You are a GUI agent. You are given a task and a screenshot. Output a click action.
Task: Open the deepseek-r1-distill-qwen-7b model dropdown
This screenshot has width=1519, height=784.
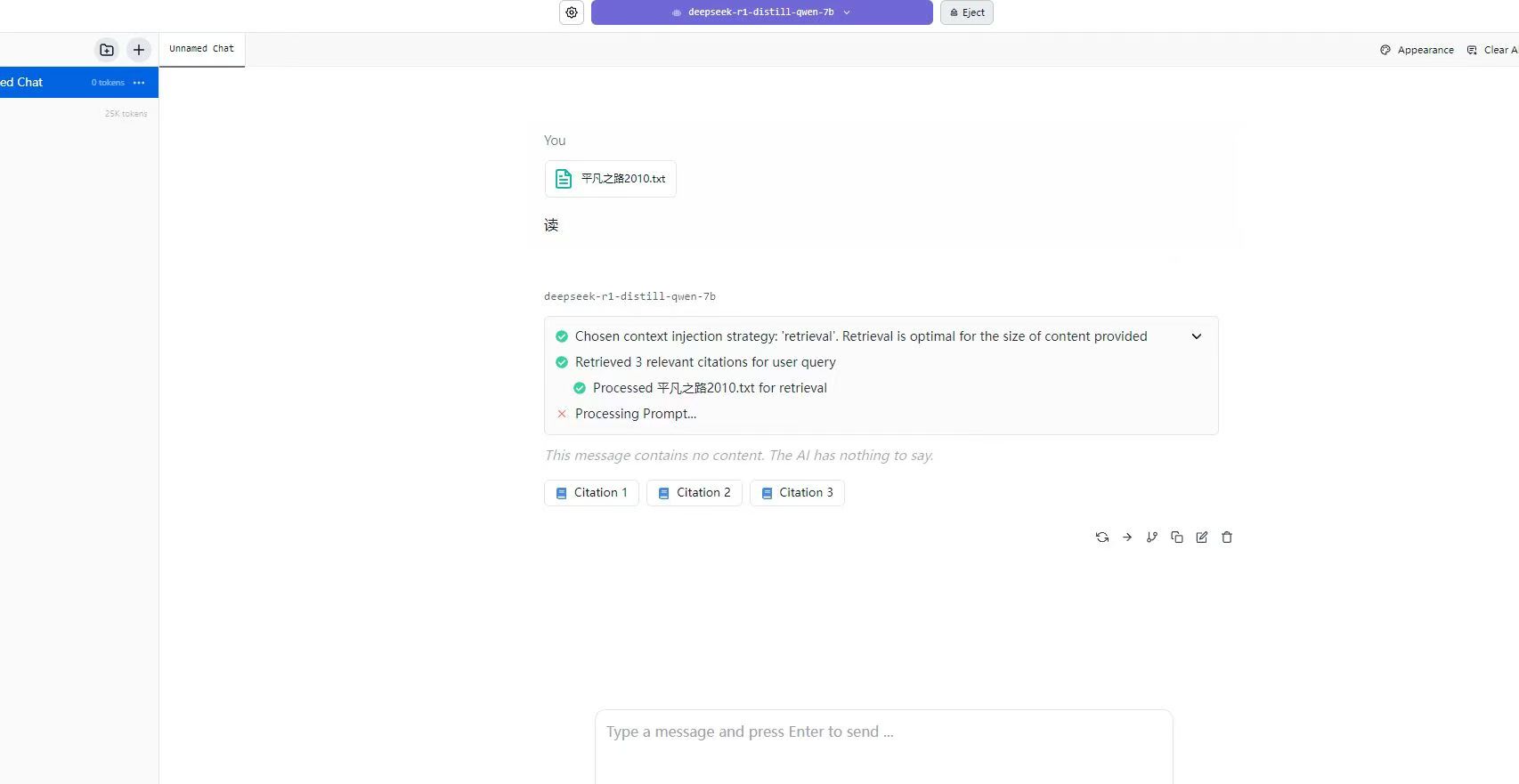[761, 12]
